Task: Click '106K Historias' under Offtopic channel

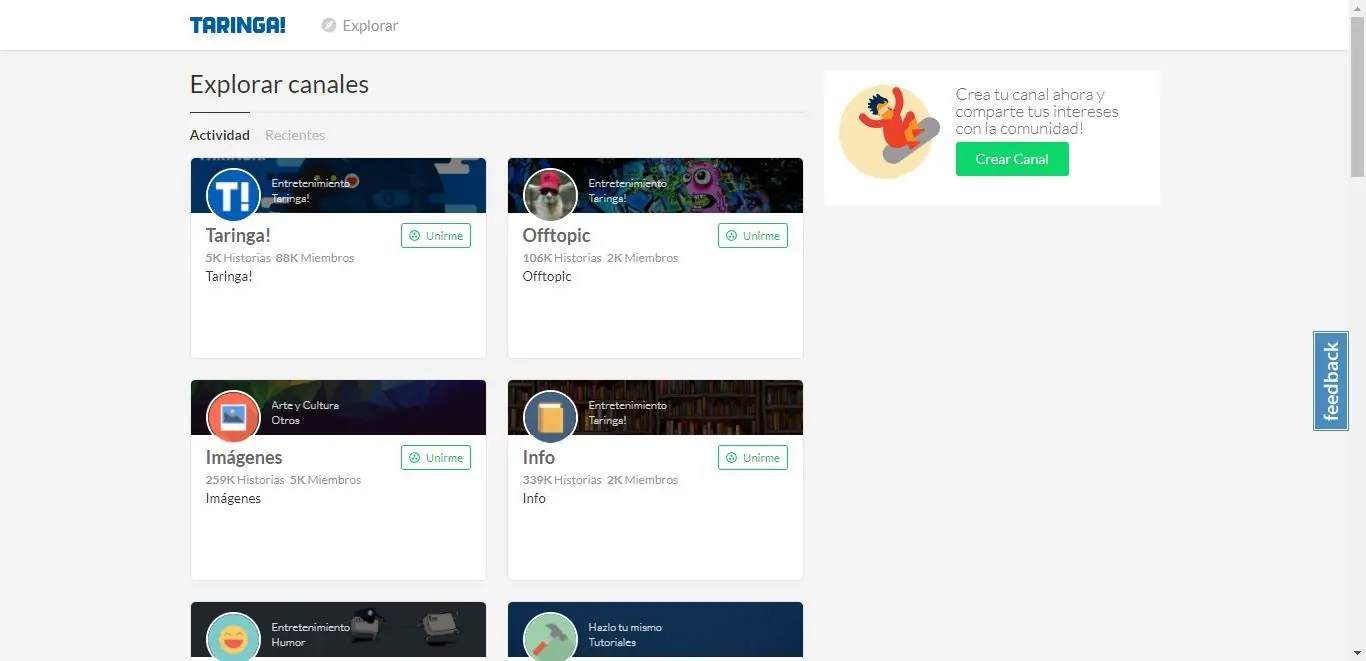Action: [x=562, y=258]
